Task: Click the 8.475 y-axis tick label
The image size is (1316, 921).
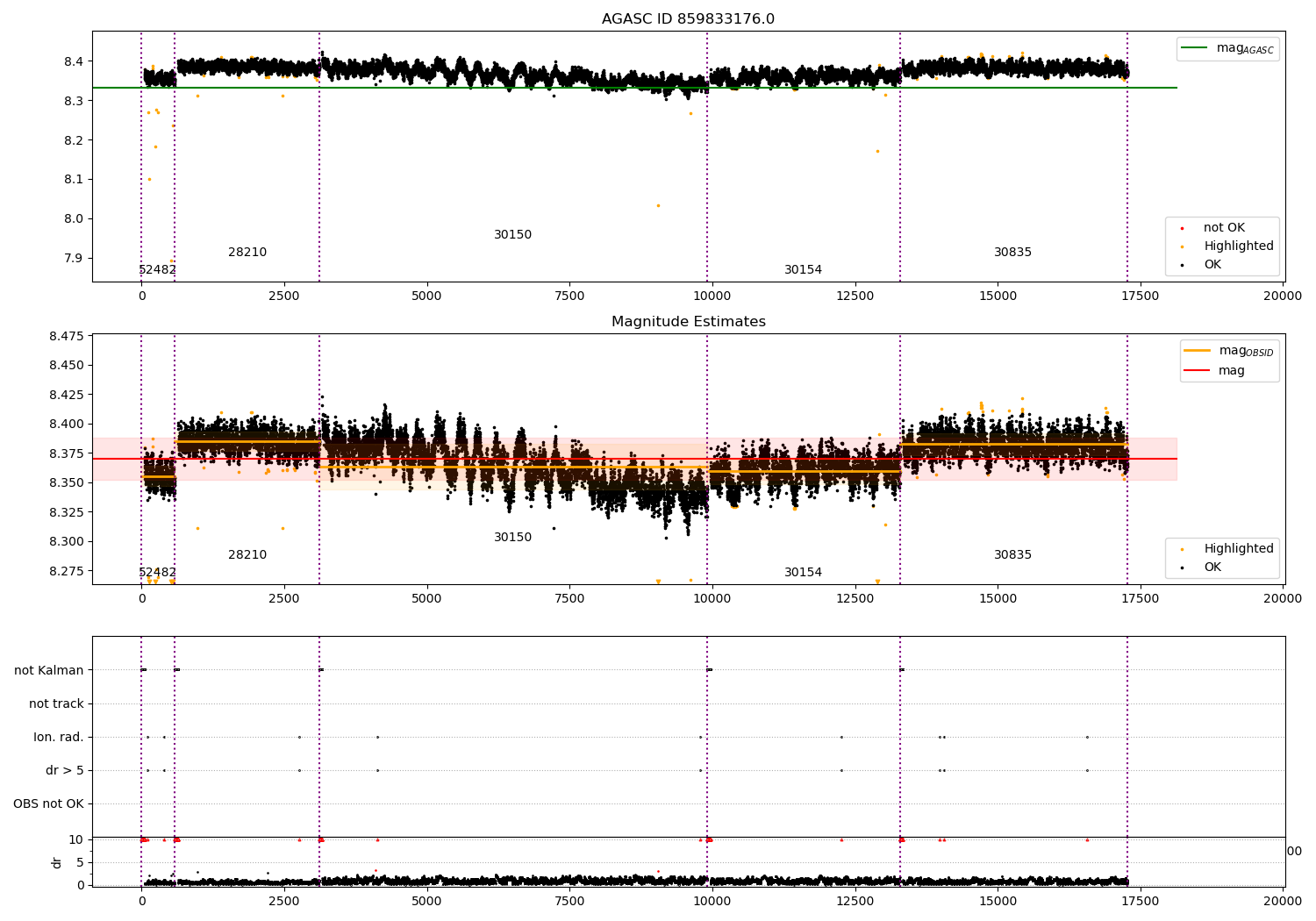Action: pyautogui.click(x=67, y=336)
